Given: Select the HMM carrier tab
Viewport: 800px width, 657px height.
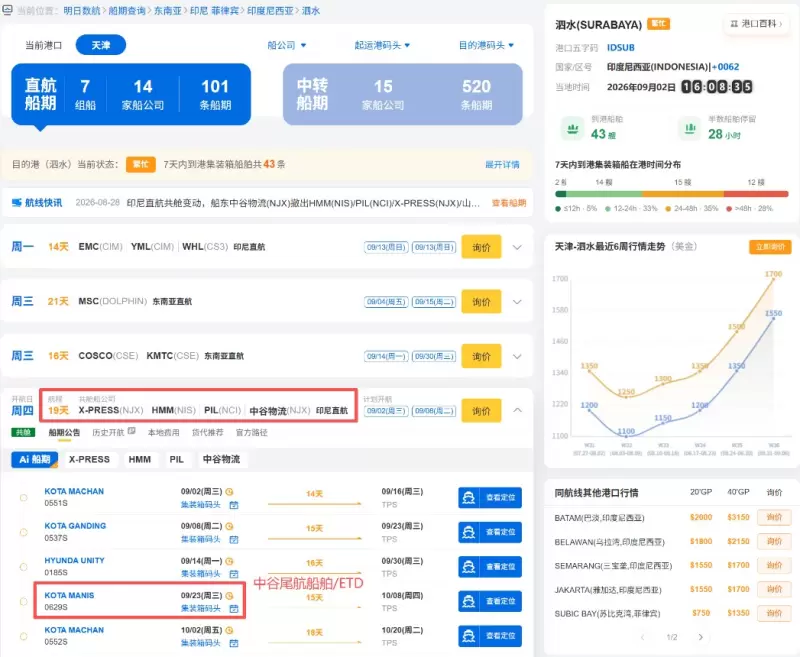Looking at the screenshot, I should point(139,460).
